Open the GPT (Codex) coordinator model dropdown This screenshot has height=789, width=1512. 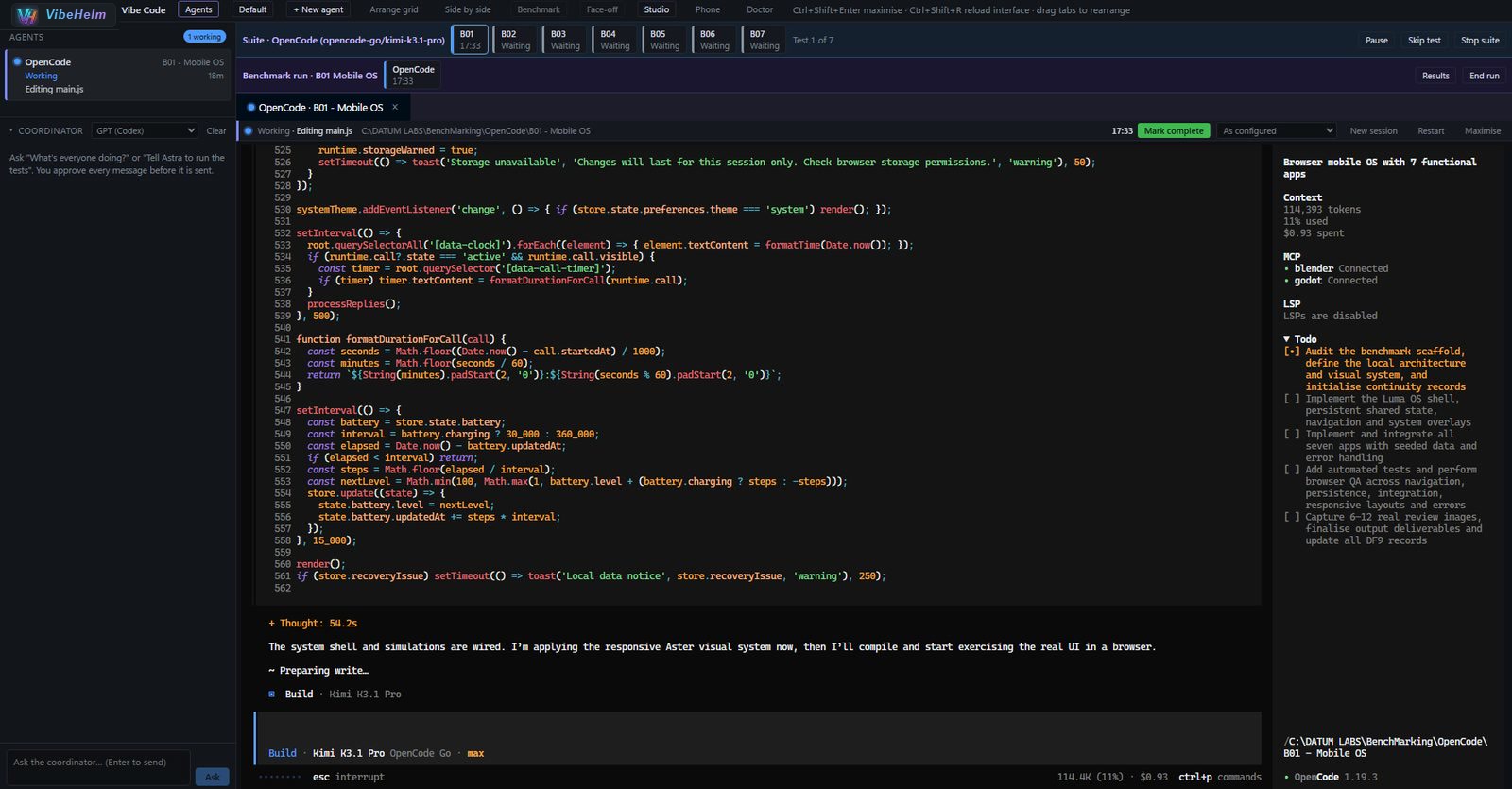tap(146, 130)
